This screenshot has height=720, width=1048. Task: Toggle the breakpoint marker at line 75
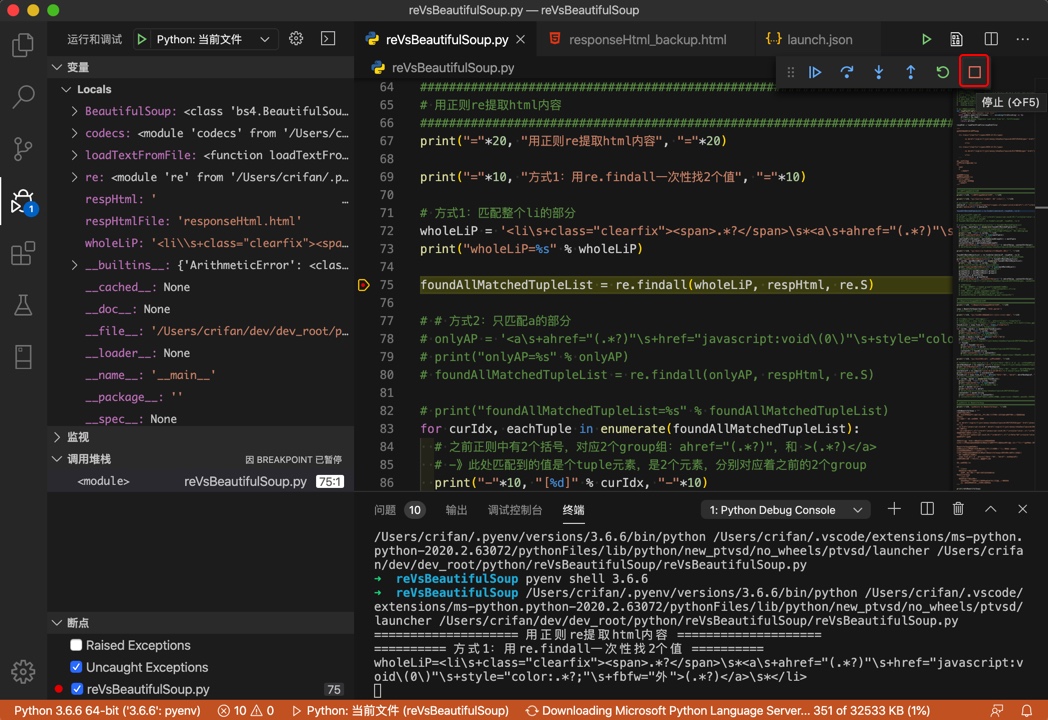click(364, 285)
